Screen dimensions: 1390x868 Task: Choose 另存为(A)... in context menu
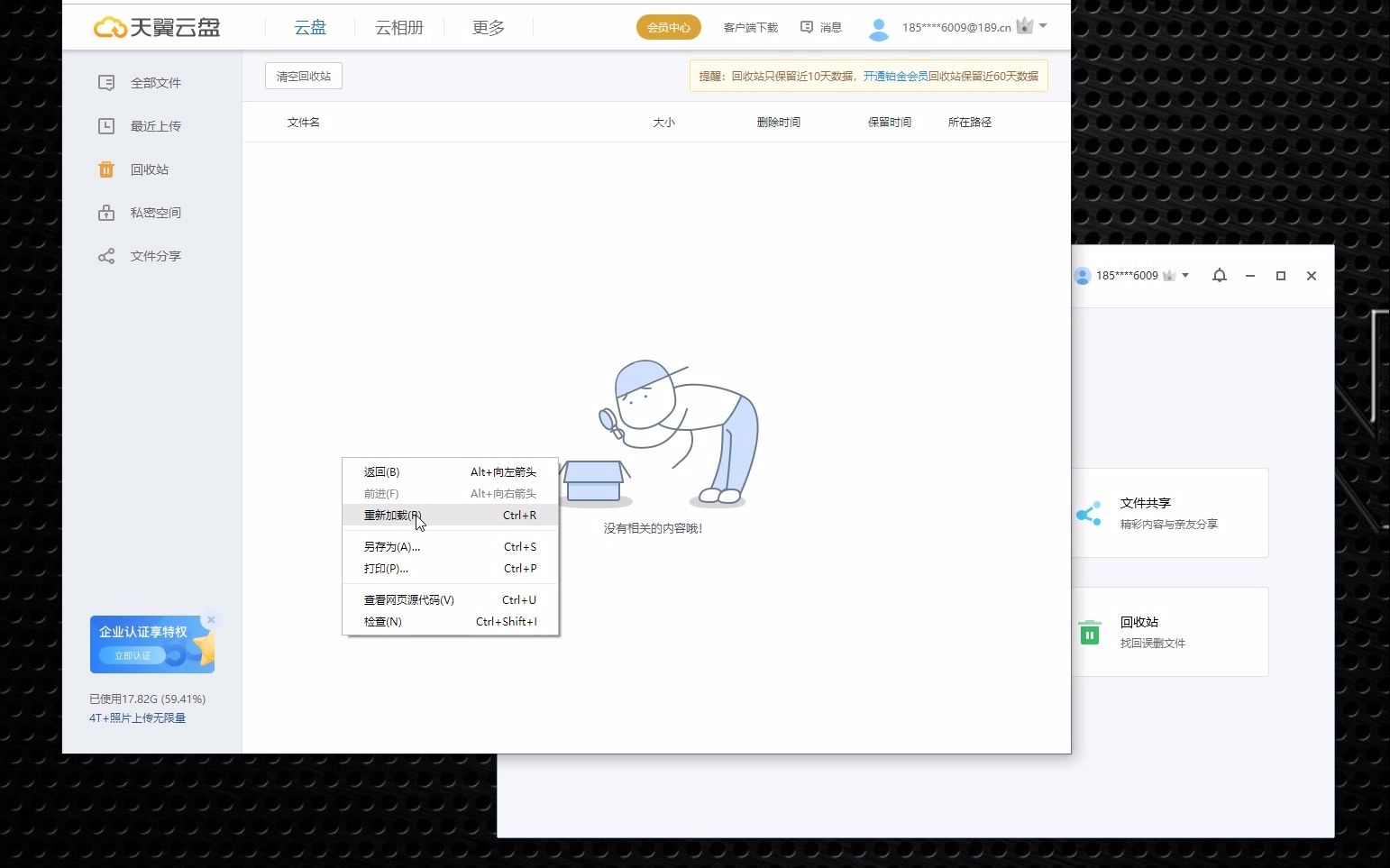(x=451, y=547)
